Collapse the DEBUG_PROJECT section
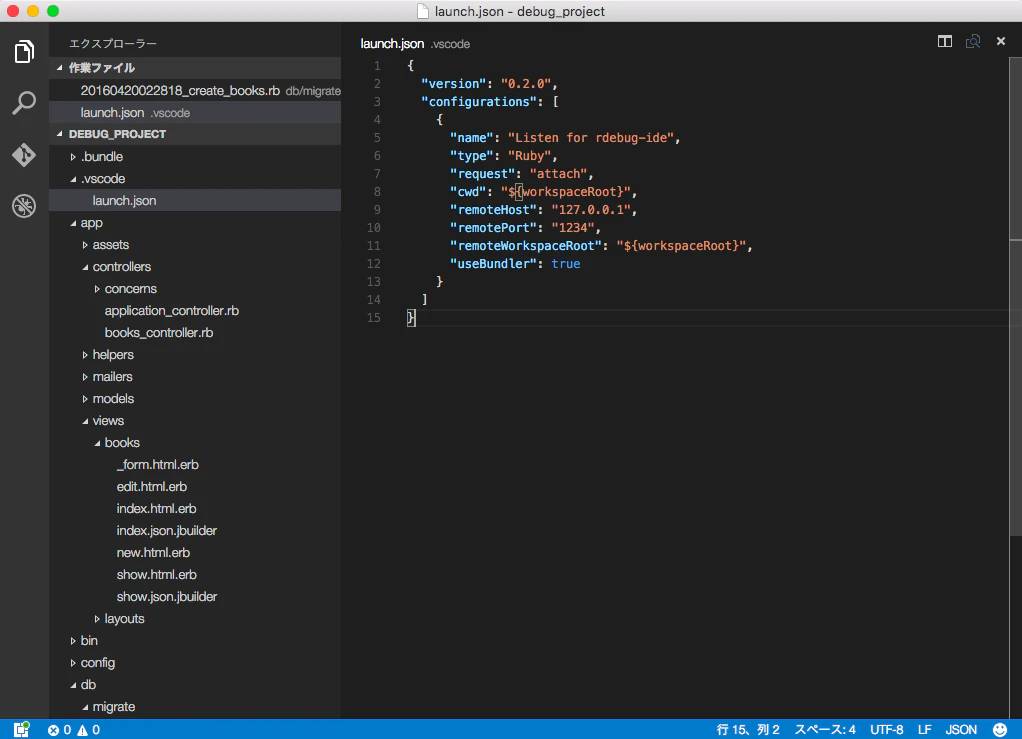 tap(60, 134)
